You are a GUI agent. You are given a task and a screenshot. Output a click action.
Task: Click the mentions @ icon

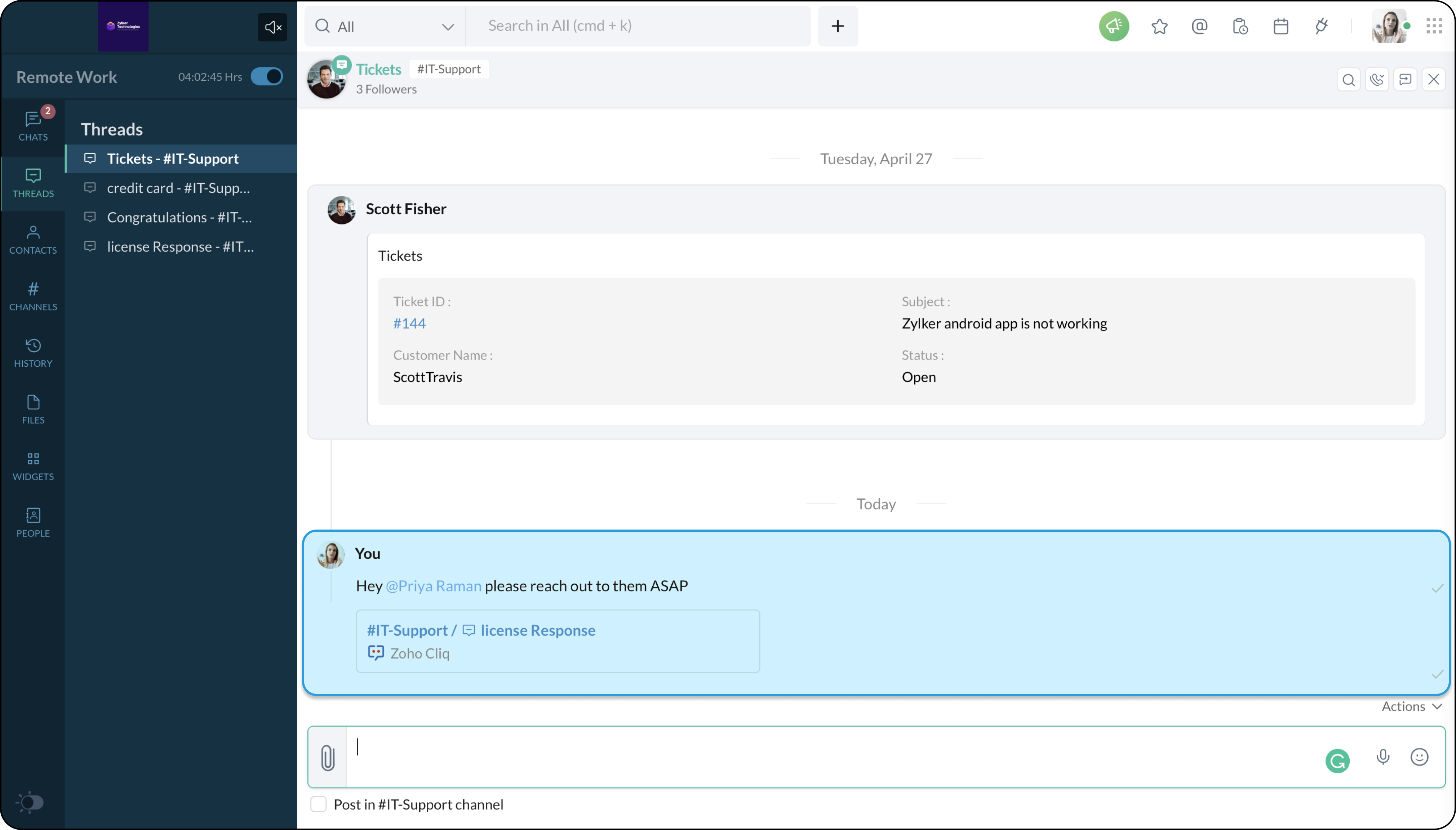(1199, 26)
